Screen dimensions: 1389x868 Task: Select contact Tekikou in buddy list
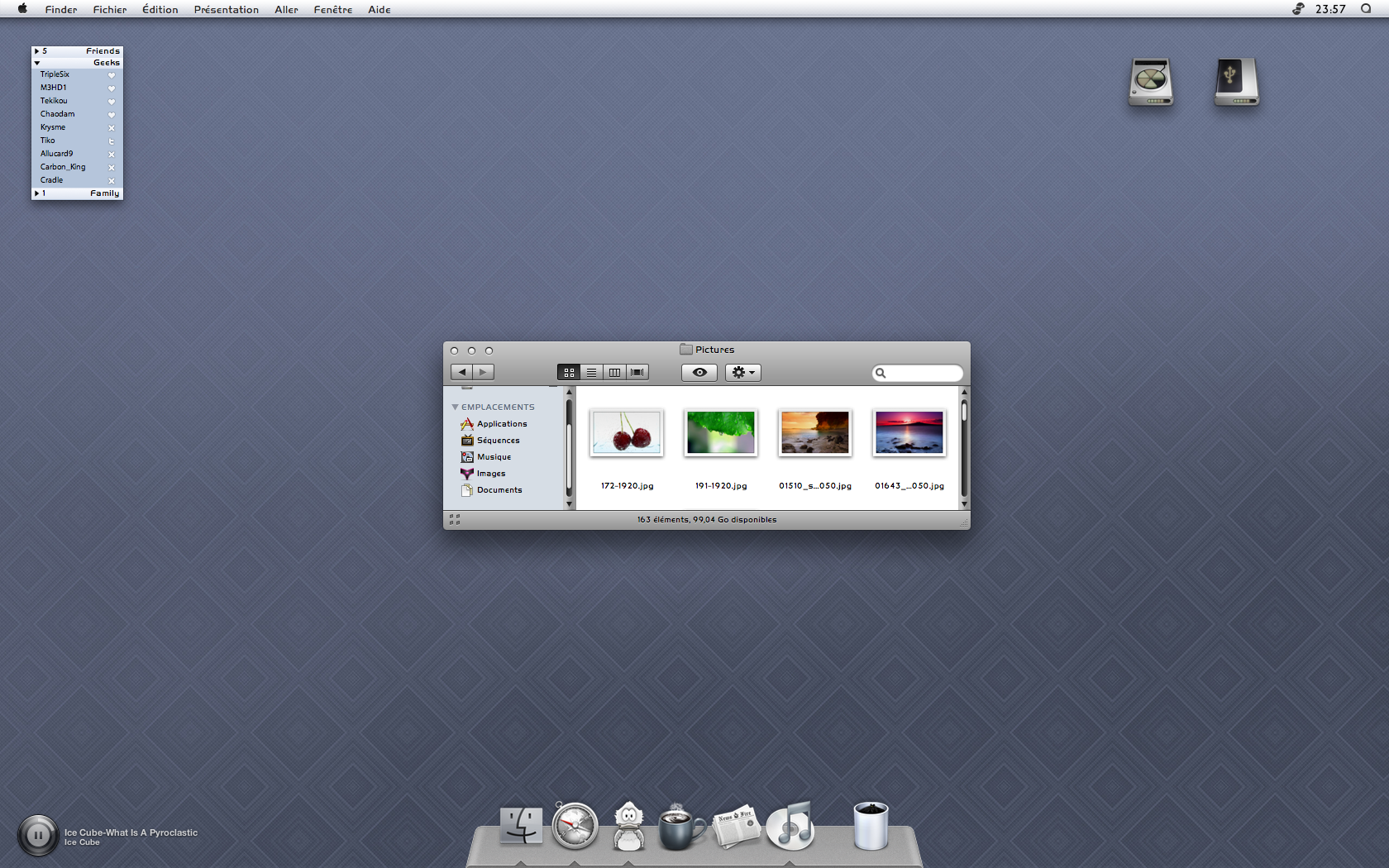tap(78, 101)
